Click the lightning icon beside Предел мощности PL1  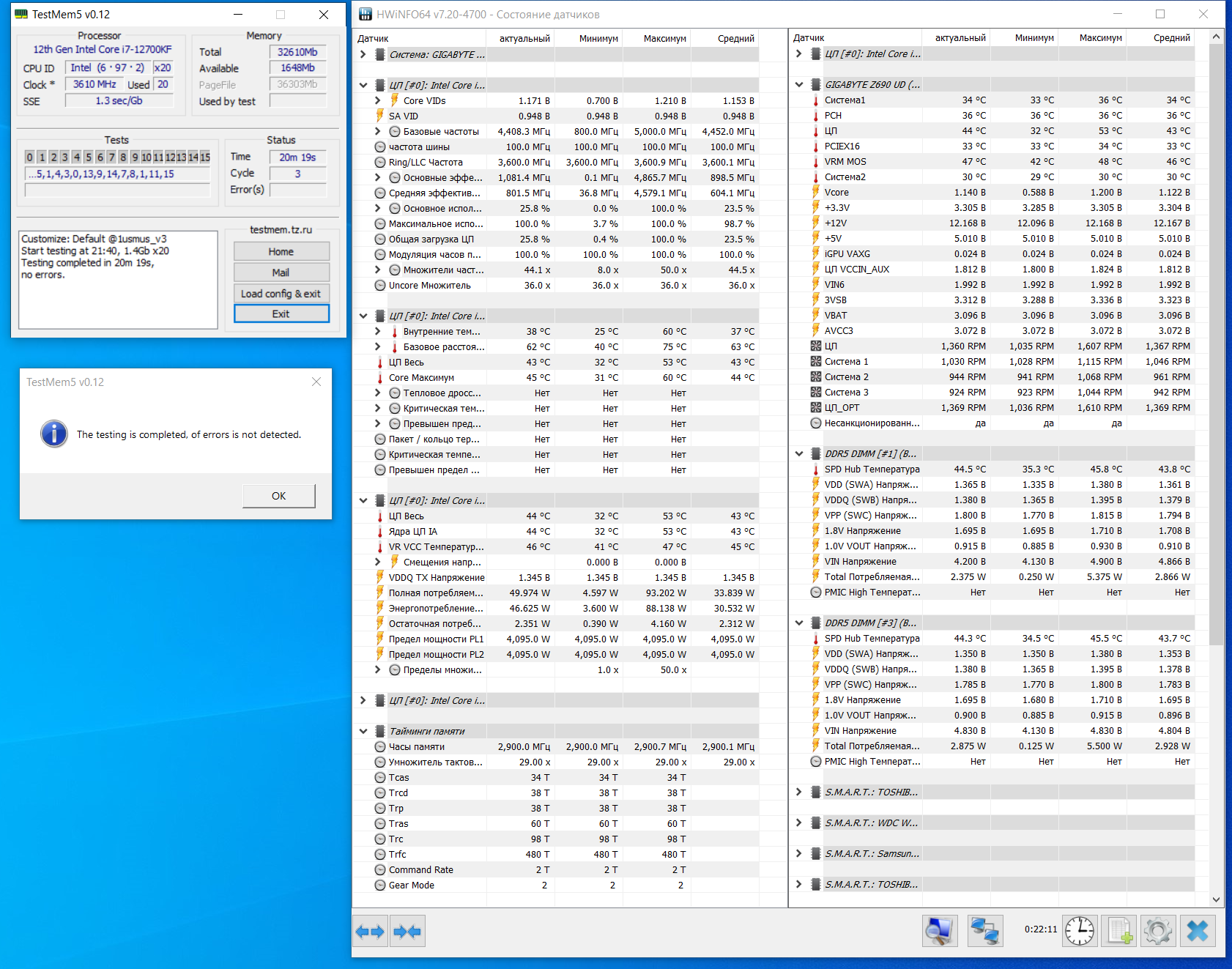tap(379, 639)
